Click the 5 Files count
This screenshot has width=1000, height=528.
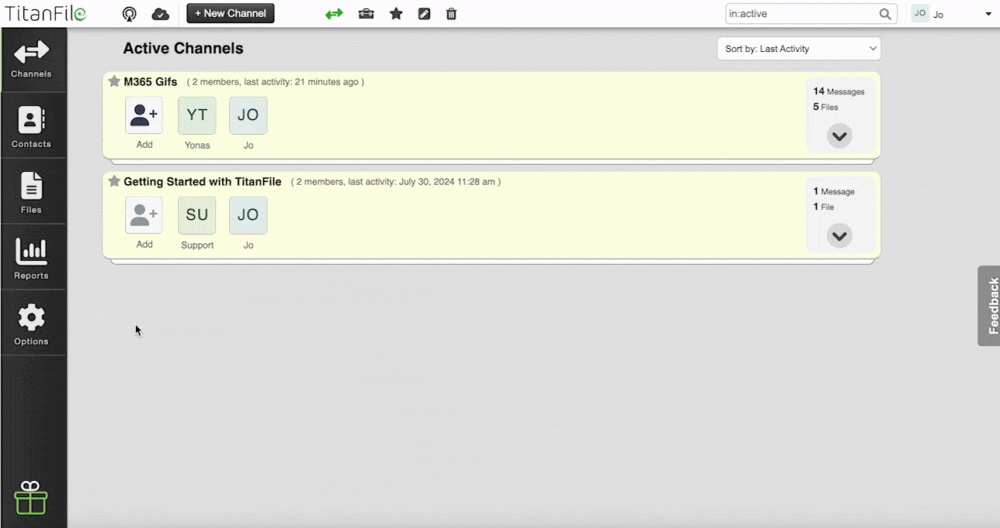(x=825, y=106)
